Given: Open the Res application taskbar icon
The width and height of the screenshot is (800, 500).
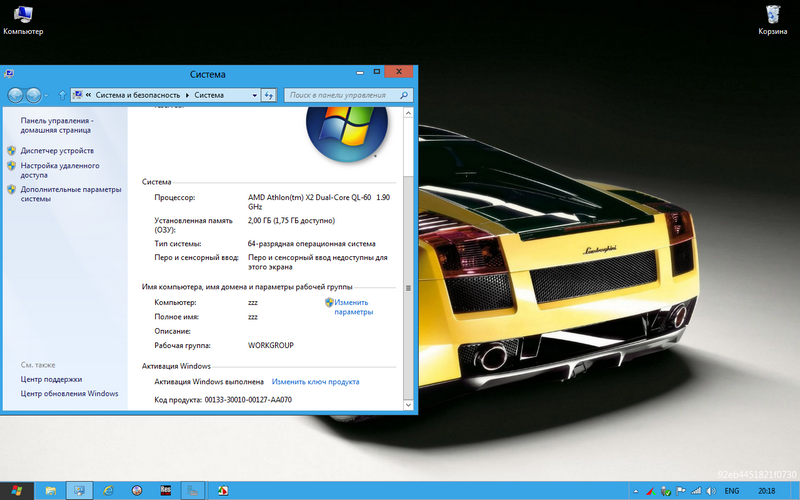Looking at the screenshot, I should click(165, 491).
